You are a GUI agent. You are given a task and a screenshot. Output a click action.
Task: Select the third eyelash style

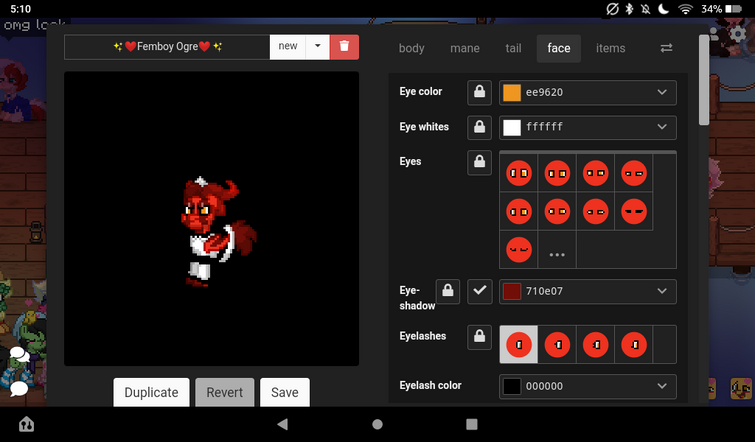[596, 345]
